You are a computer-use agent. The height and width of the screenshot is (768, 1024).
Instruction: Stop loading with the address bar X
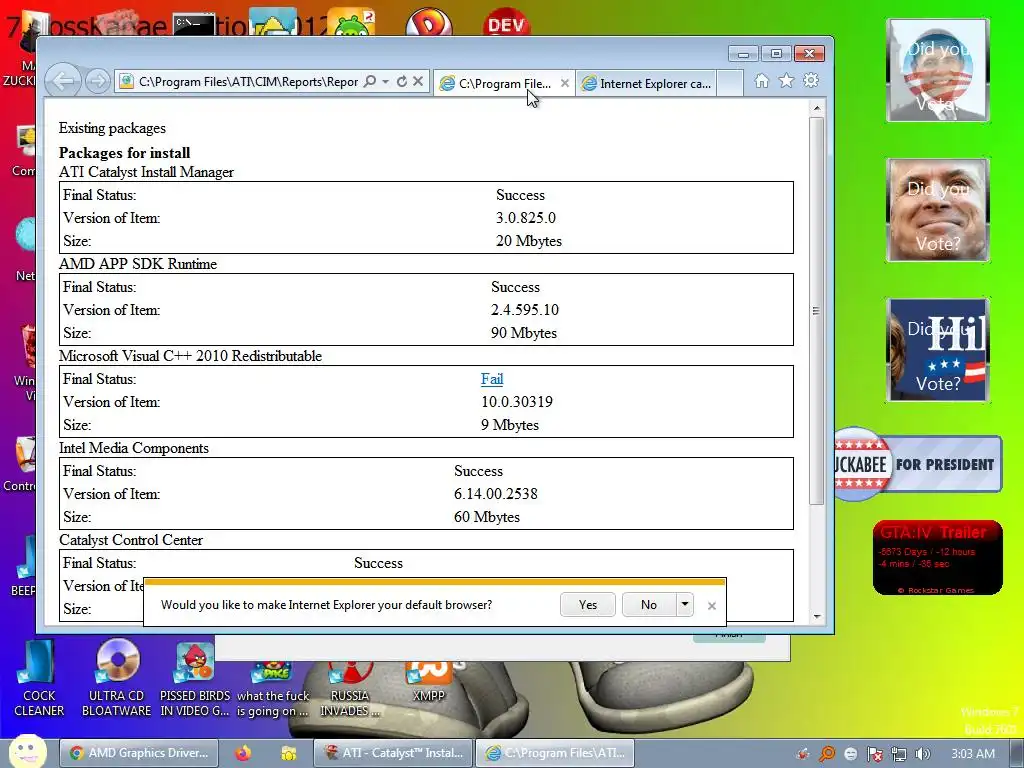418,82
